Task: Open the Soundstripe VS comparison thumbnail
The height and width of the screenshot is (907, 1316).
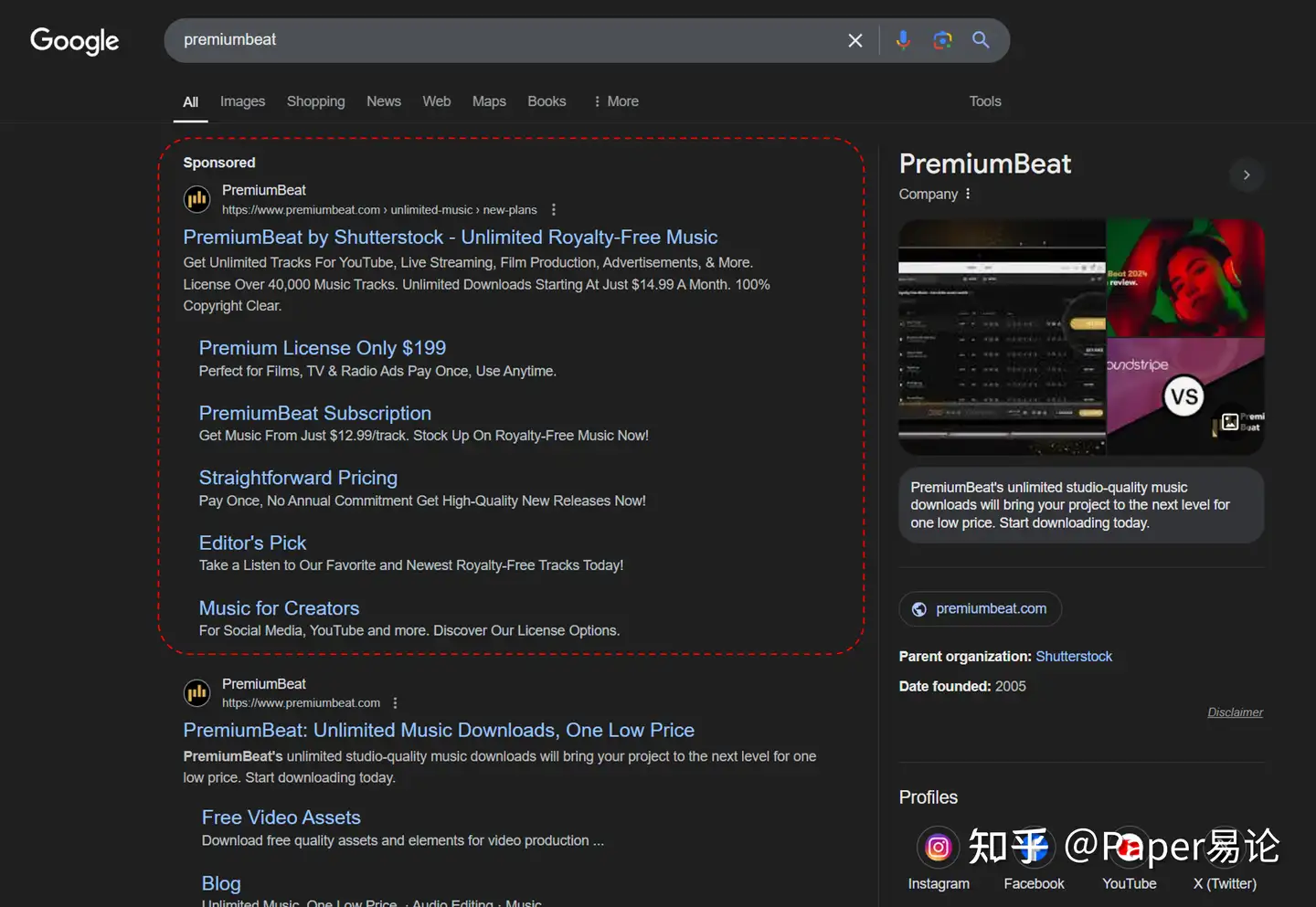Action: pyautogui.click(x=1185, y=396)
